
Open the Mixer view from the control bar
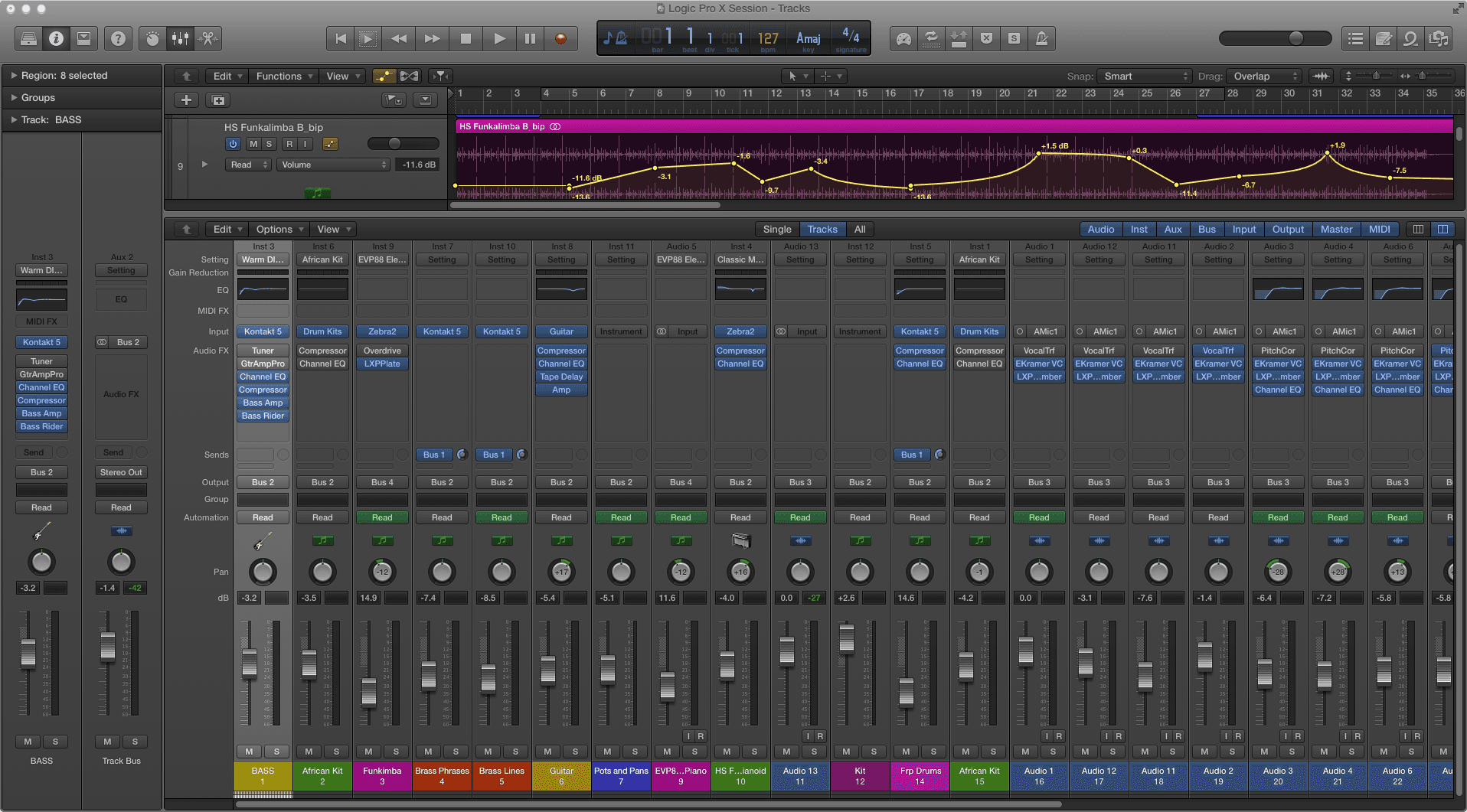click(x=180, y=38)
